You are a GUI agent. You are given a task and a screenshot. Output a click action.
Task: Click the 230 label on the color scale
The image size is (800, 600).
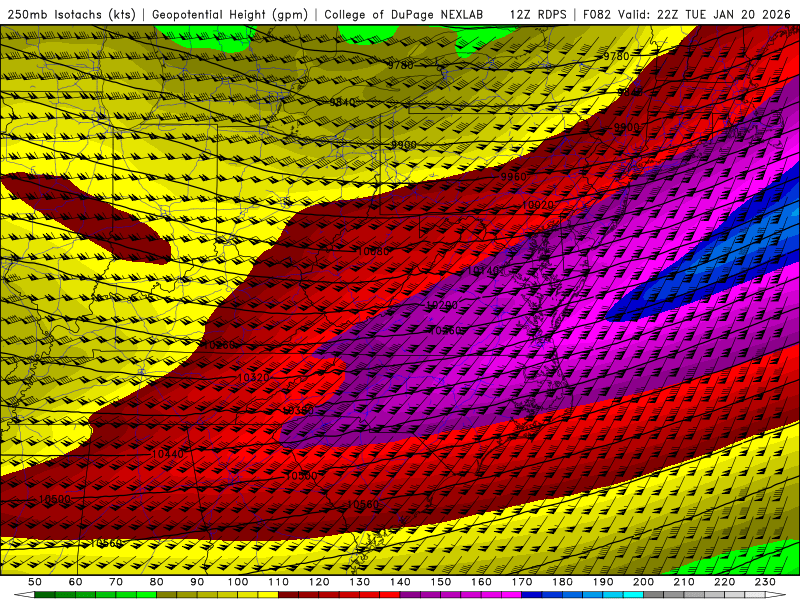click(765, 581)
